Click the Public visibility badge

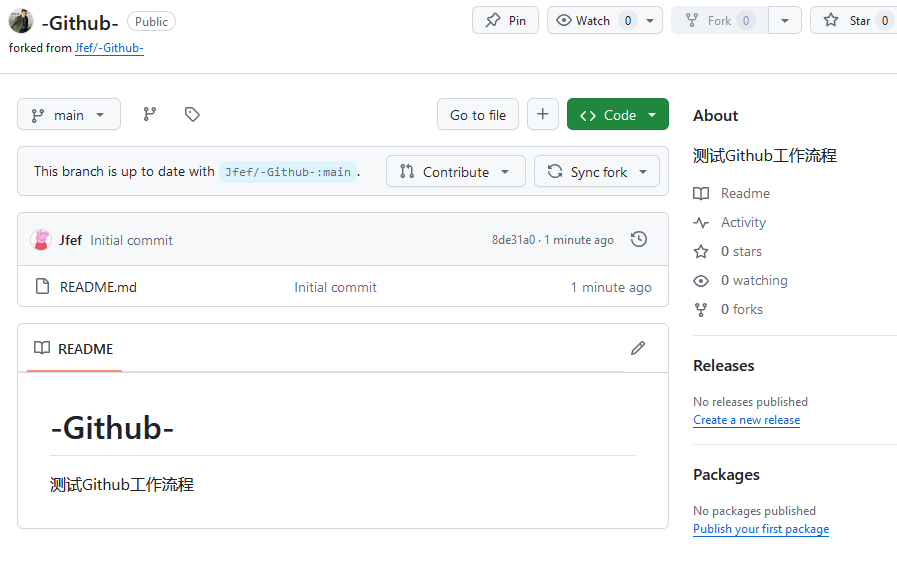click(x=151, y=22)
